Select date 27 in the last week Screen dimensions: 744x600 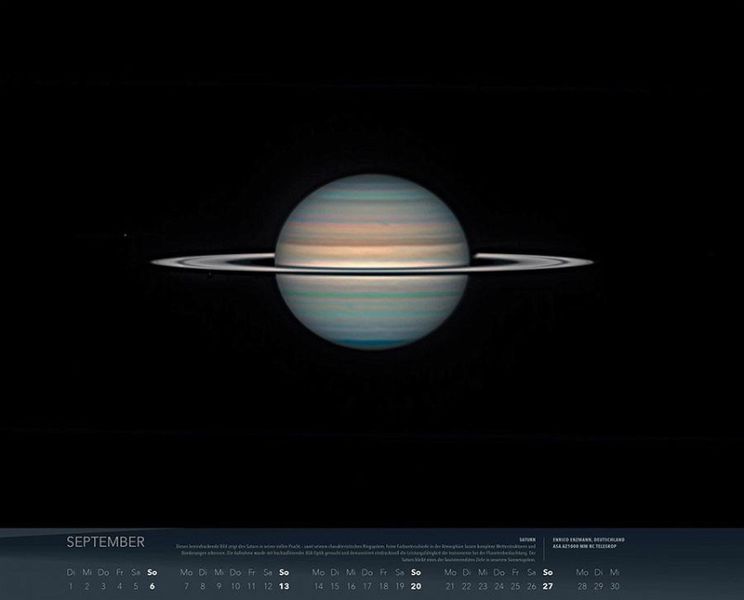tap(547, 586)
